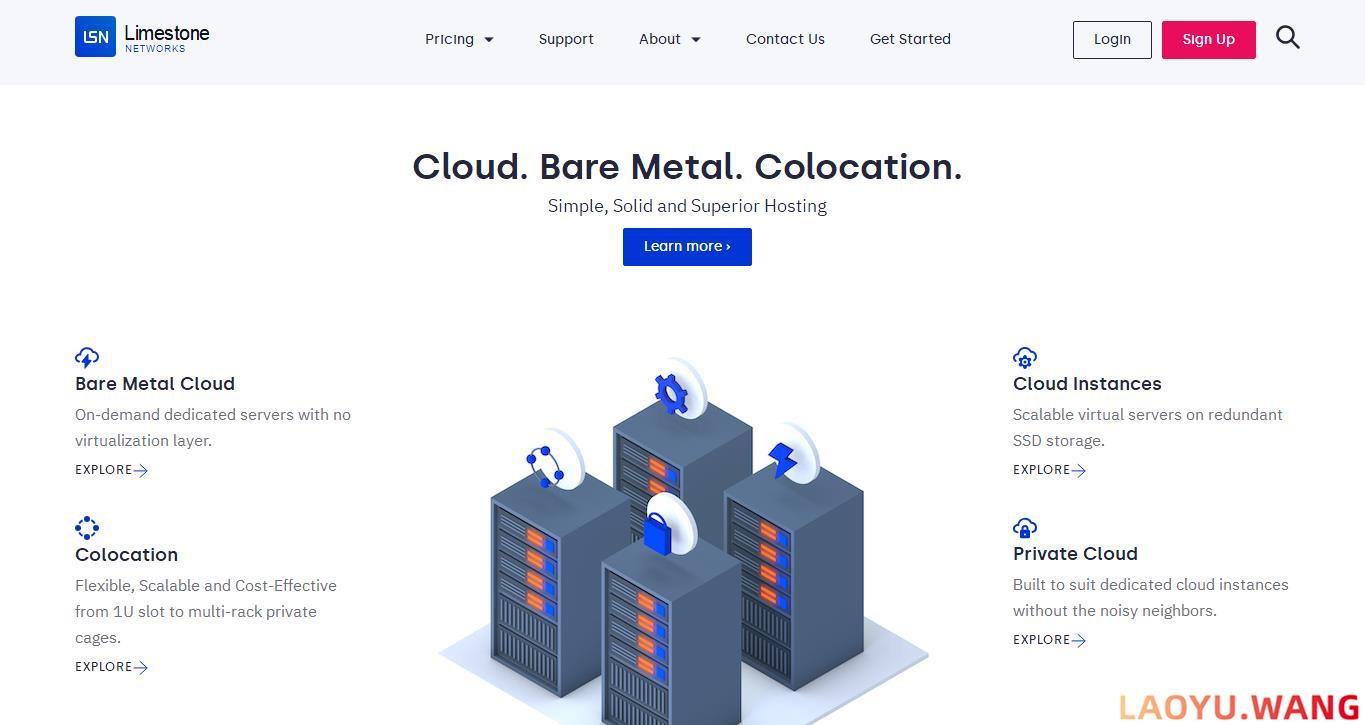Viewport: 1365px width, 725px height.
Task: Explore Bare Metal Cloud
Action: coord(111,470)
